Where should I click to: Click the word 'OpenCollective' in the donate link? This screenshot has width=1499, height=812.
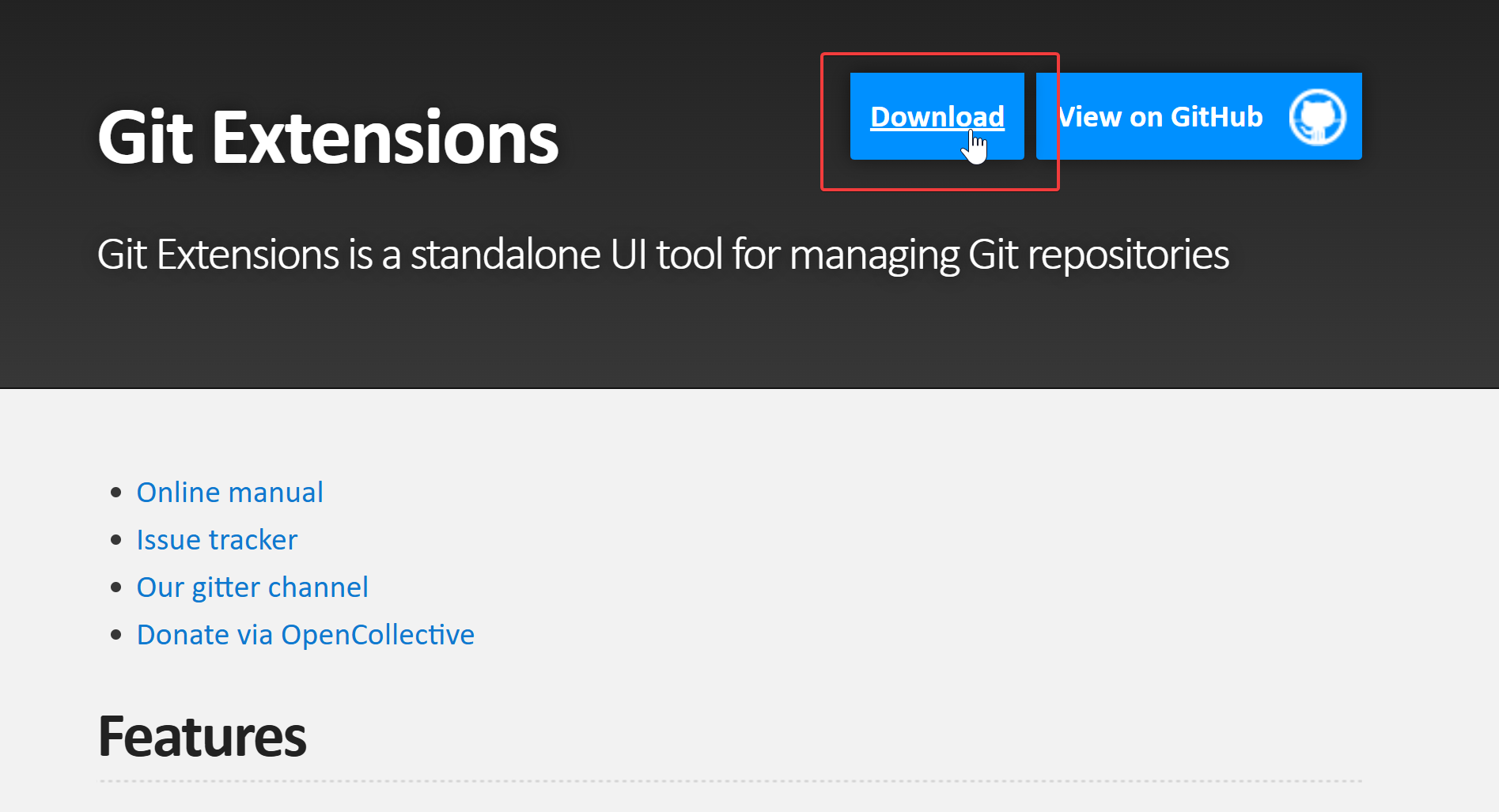377,635
